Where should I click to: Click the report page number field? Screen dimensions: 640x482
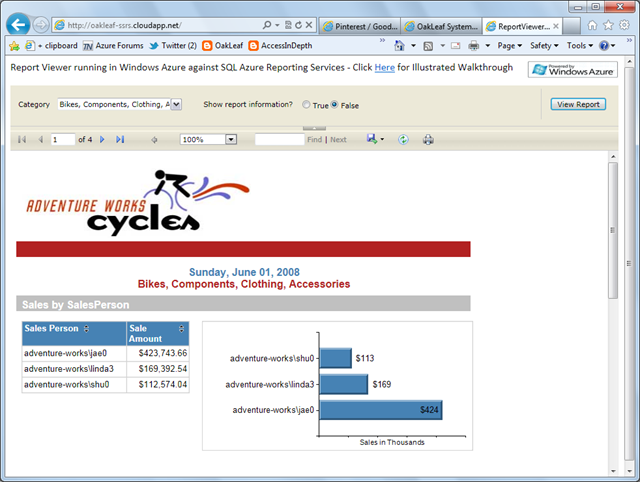[x=63, y=140]
